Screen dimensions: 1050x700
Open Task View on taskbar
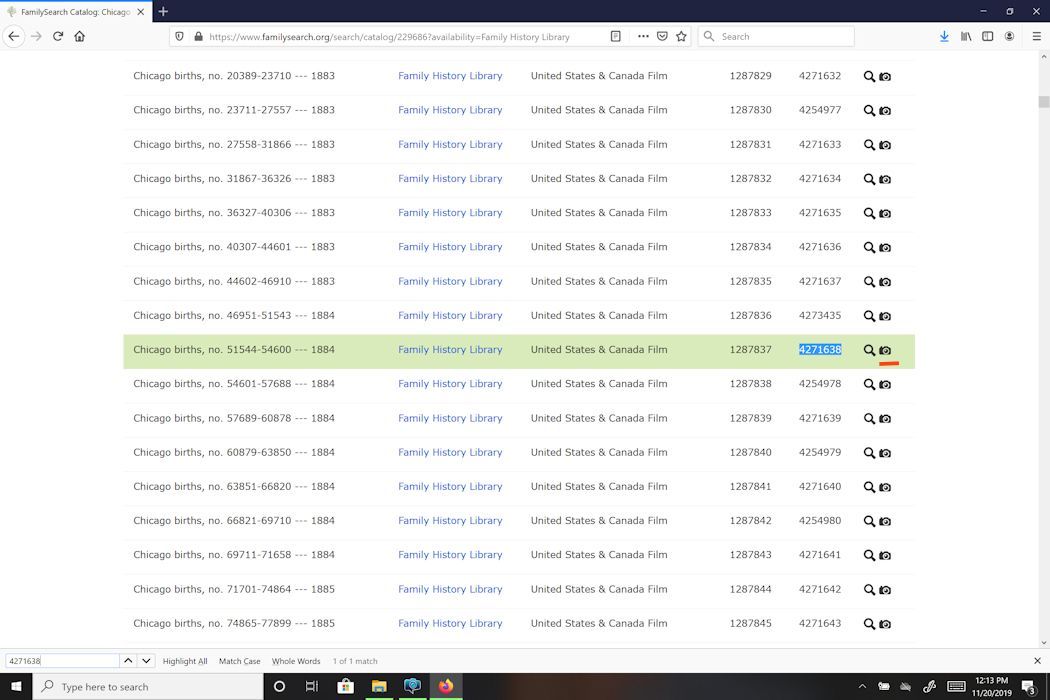point(311,687)
